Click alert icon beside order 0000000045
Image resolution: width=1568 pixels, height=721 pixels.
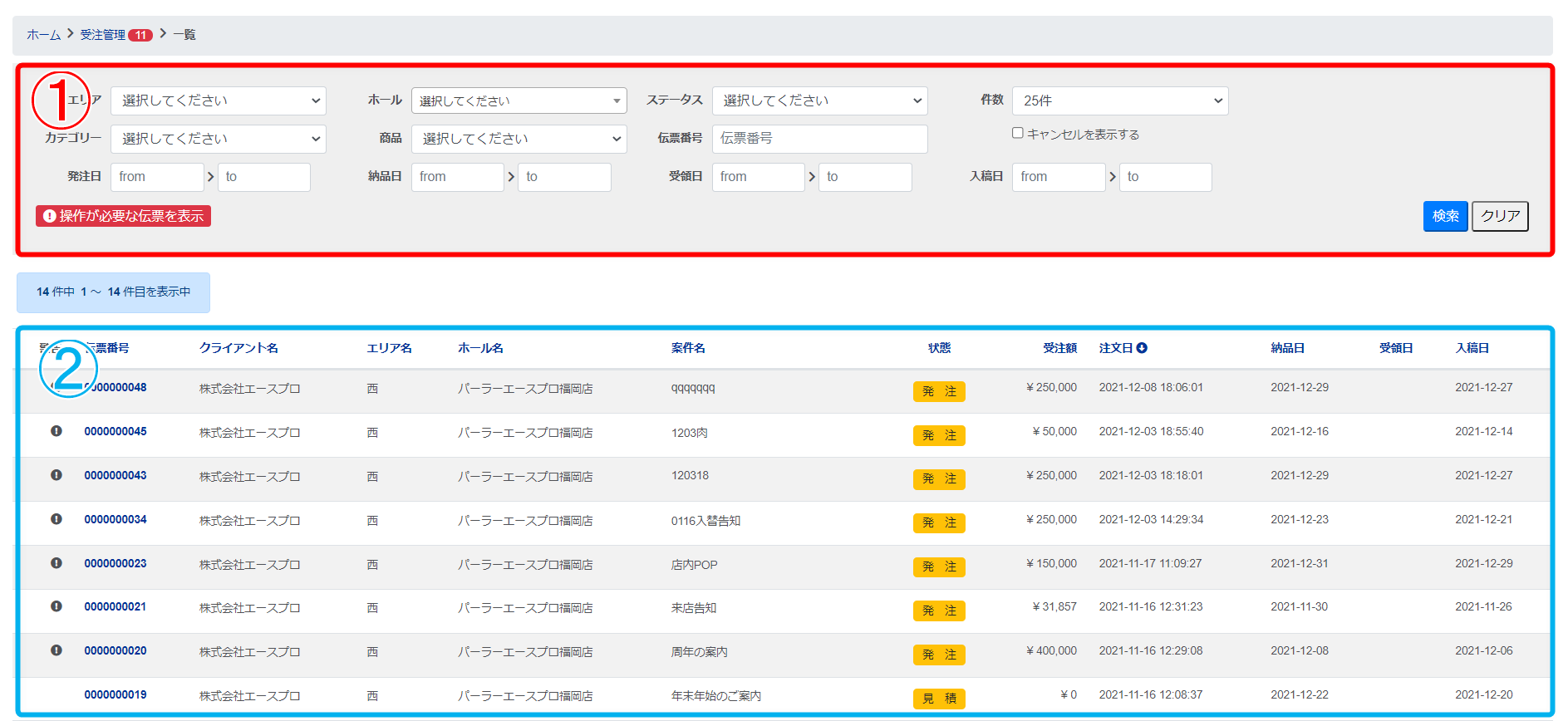pos(57,431)
